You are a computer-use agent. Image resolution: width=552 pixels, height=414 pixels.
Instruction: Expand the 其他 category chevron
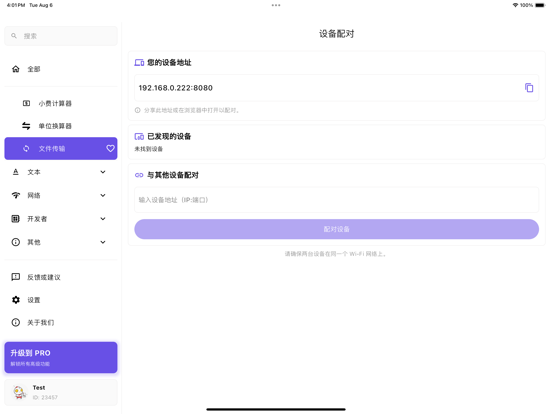103,242
